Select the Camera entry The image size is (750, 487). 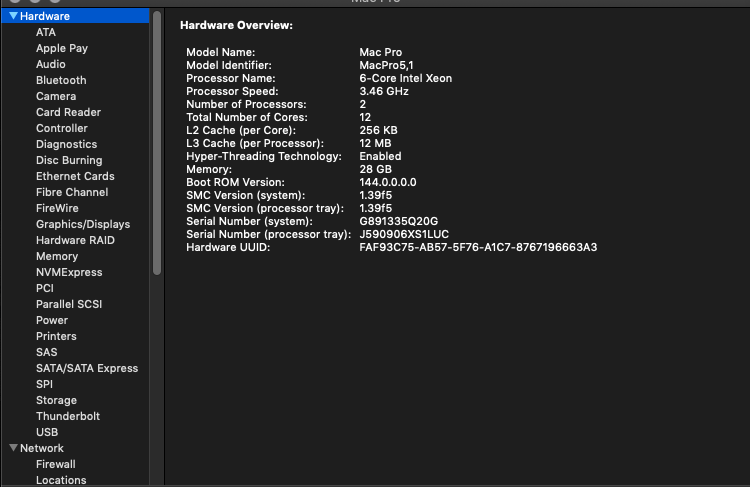point(56,96)
